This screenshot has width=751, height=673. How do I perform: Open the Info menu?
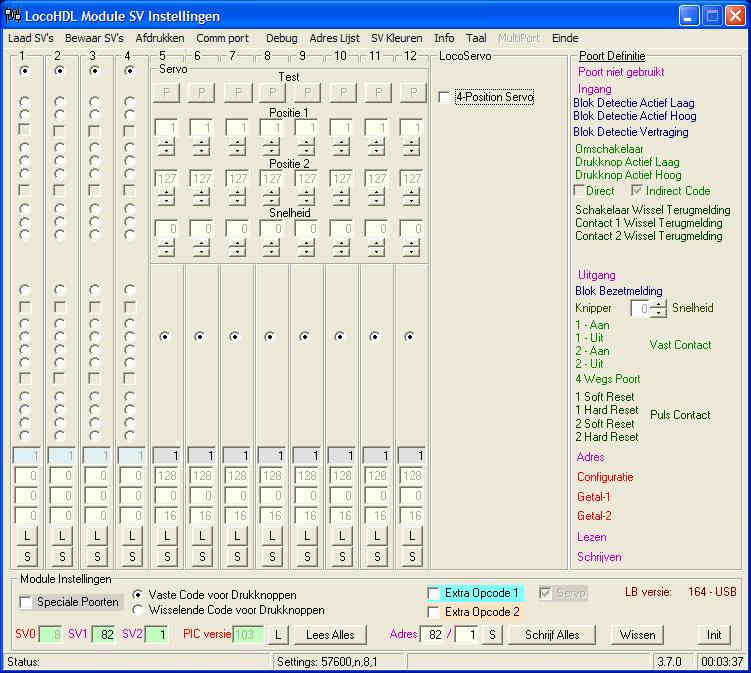[x=444, y=38]
